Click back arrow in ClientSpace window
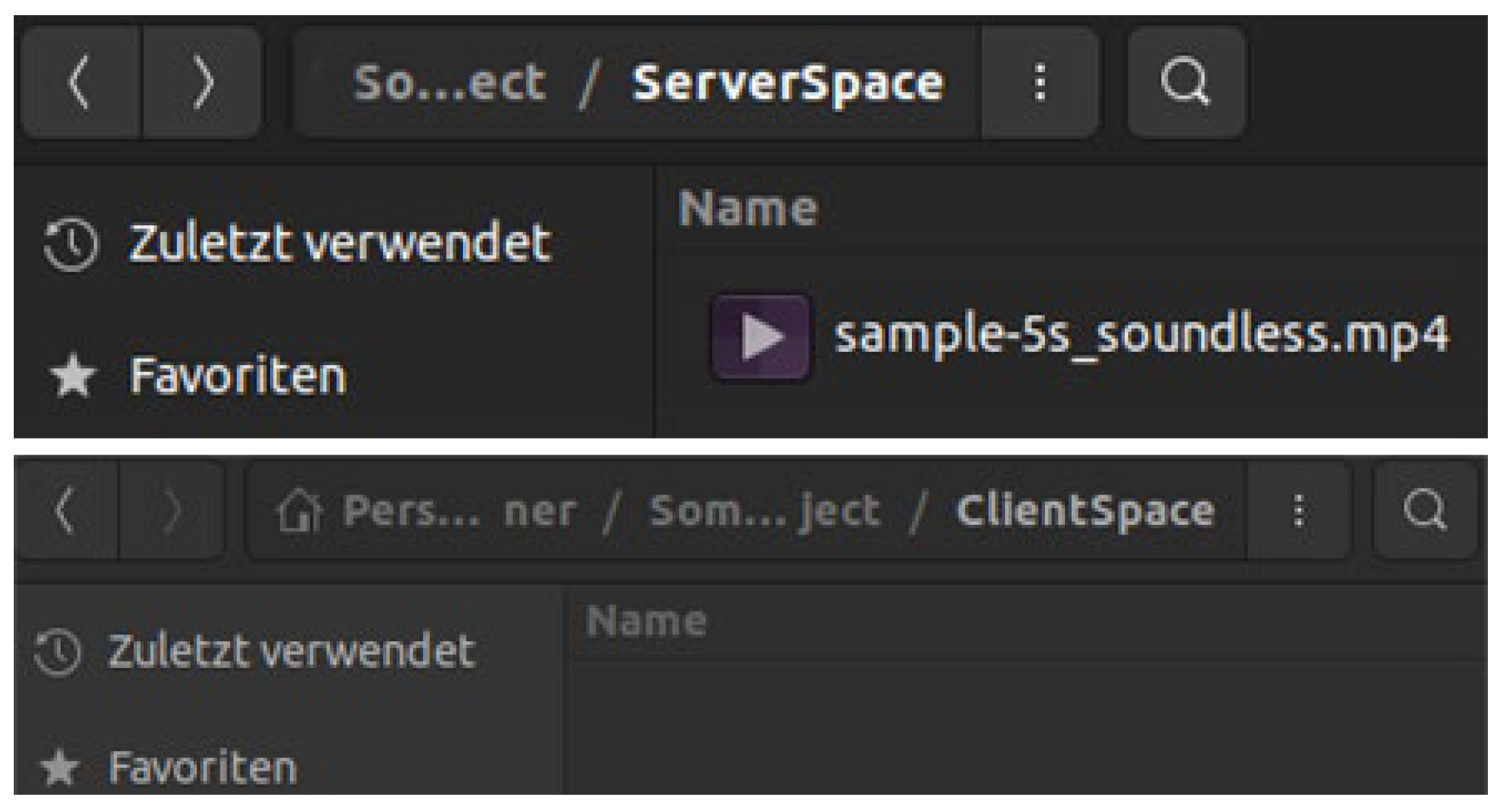Viewport: 1503px width, 812px height. tap(65, 511)
